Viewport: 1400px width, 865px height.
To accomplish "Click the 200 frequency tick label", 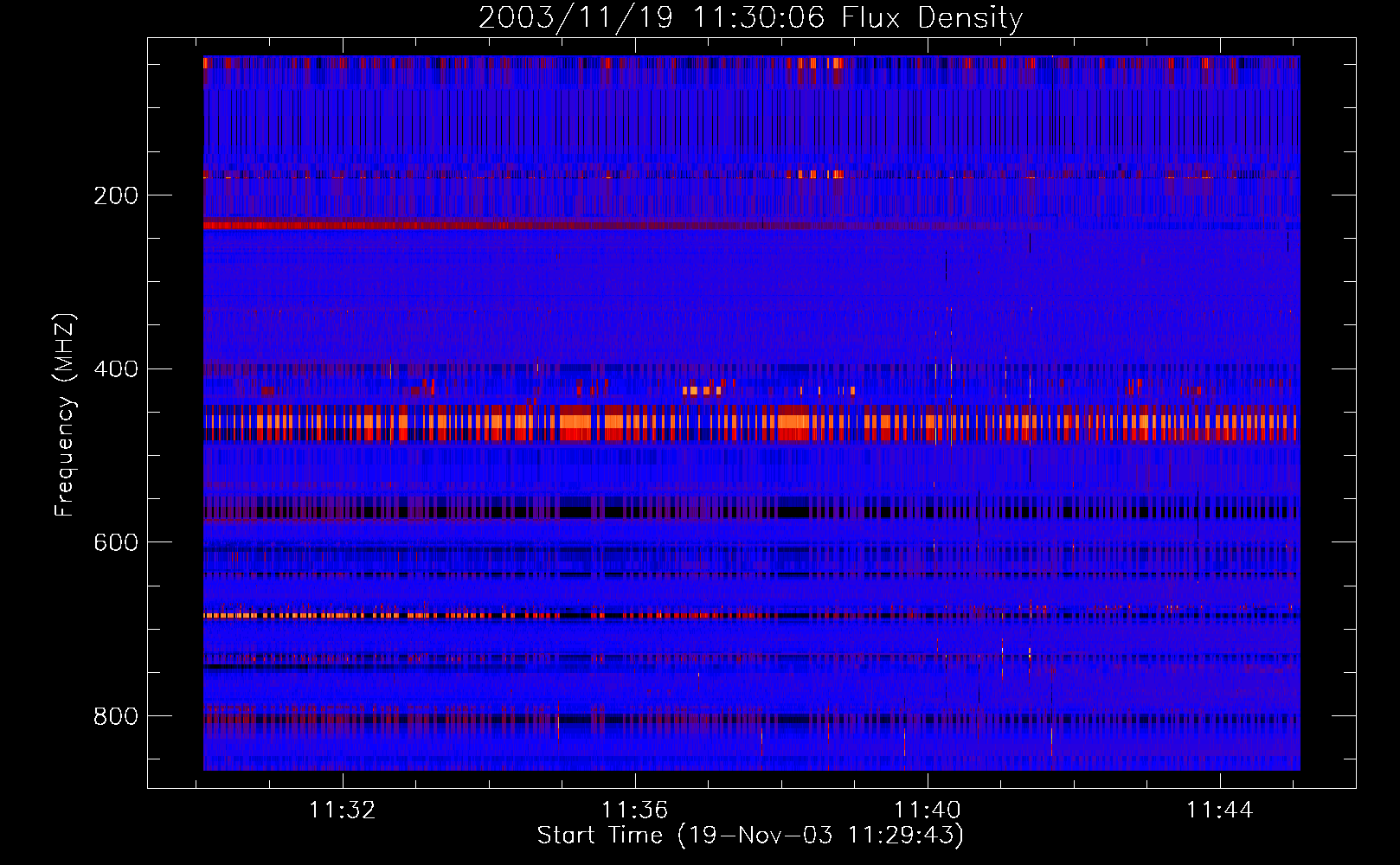I will click(116, 195).
